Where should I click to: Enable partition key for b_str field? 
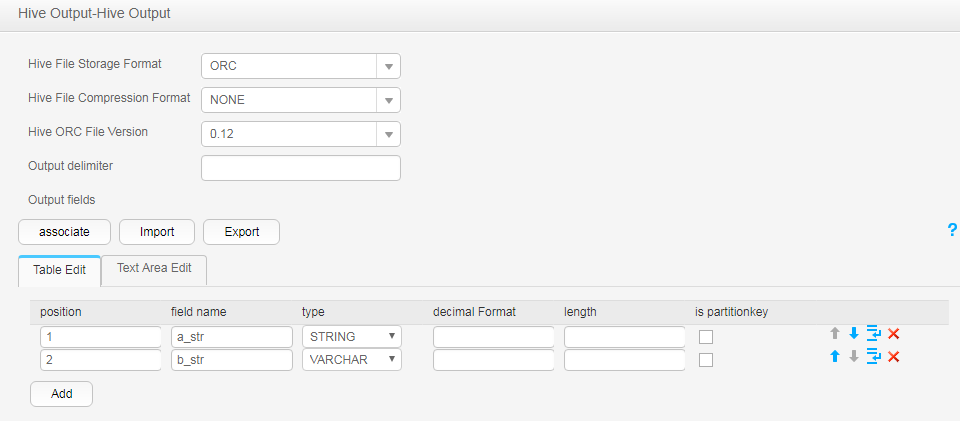coord(706,360)
